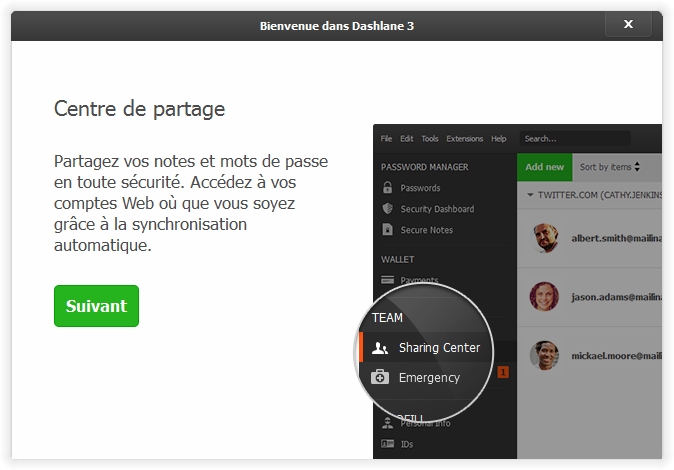This screenshot has width=674, height=470.
Task: Click the Security Dashboard shield icon
Action: click(x=387, y=209)
